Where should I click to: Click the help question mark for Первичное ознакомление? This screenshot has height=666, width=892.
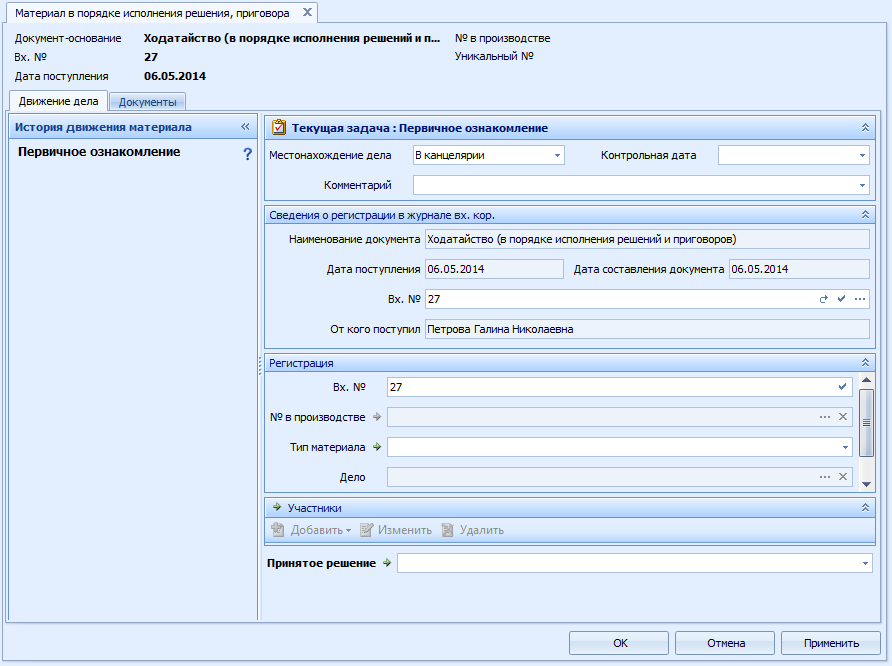coord(247,154)
